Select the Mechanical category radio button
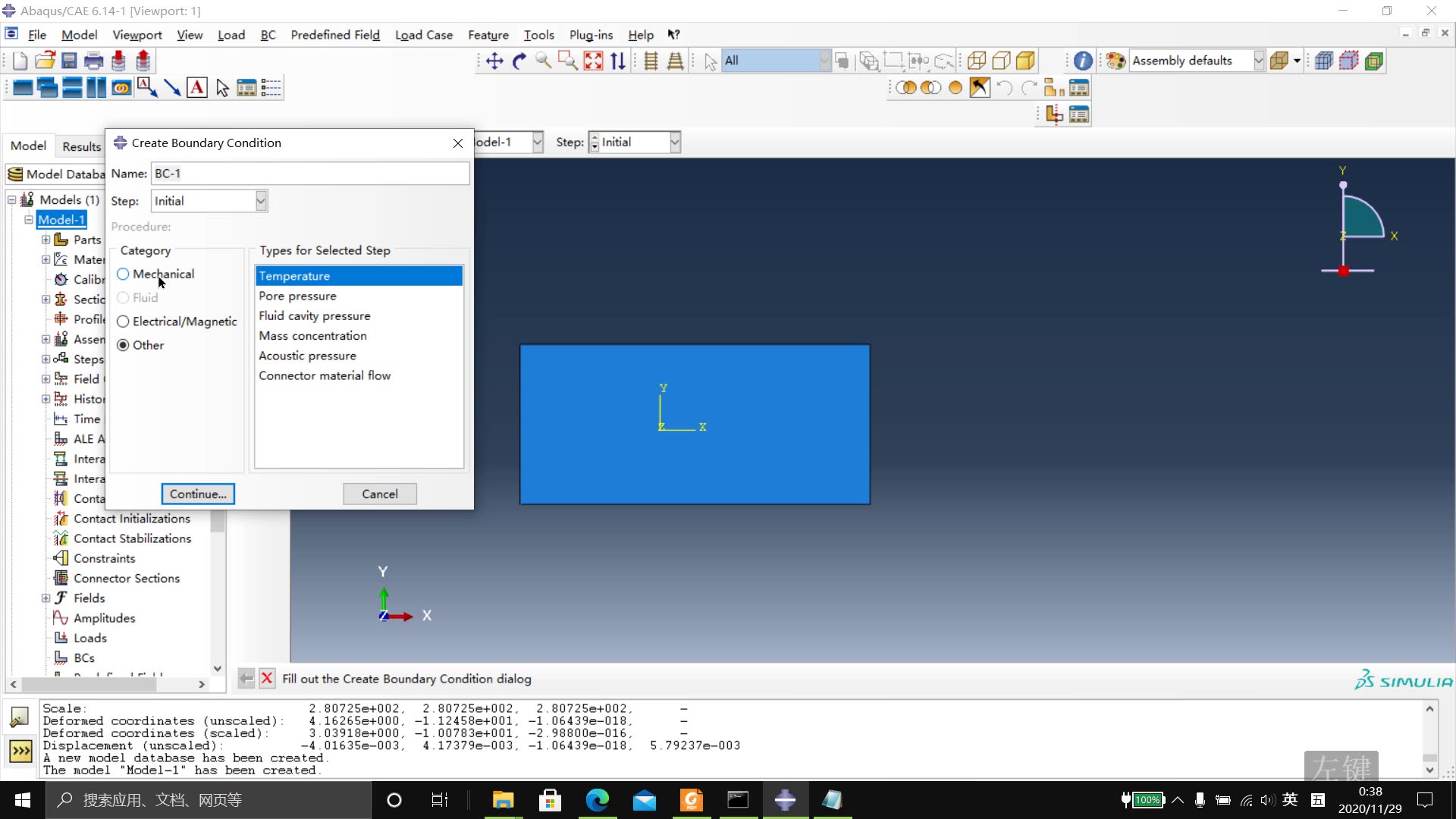Screen dimensions: 1456x819 [123, 274]
